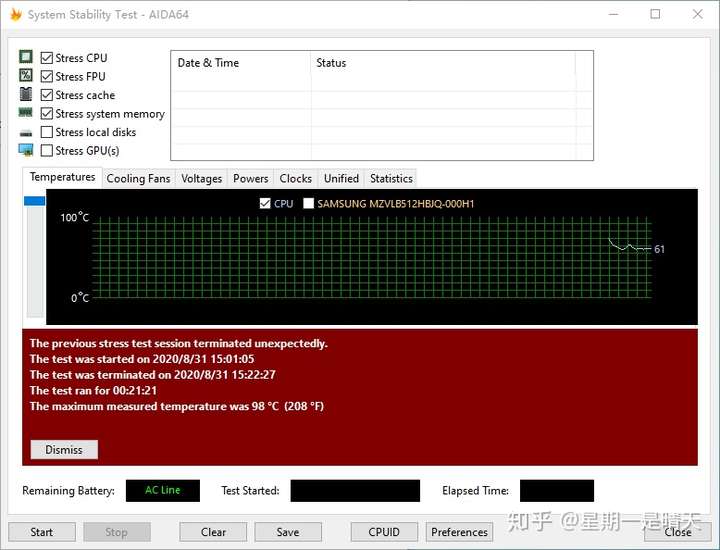The height and width of the screenshot is (550, 720).
Task: Open Preferences
Action: (459, 532)
